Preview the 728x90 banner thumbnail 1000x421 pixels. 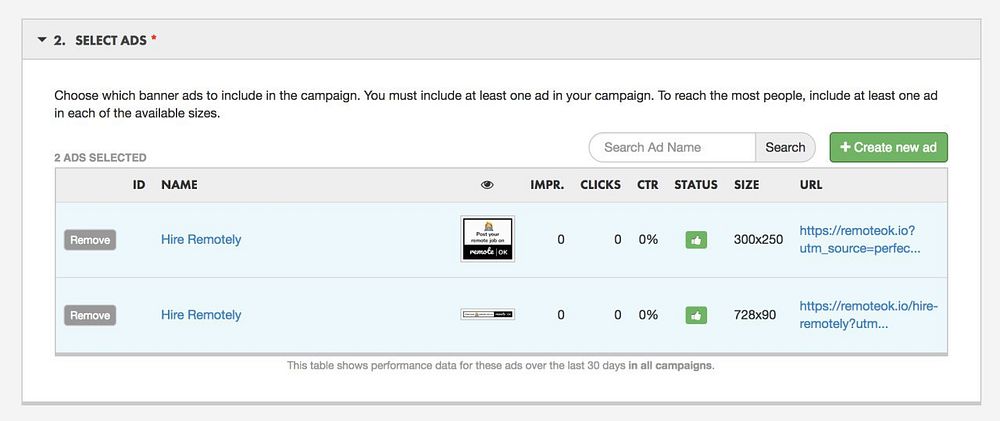coord(487,314)
